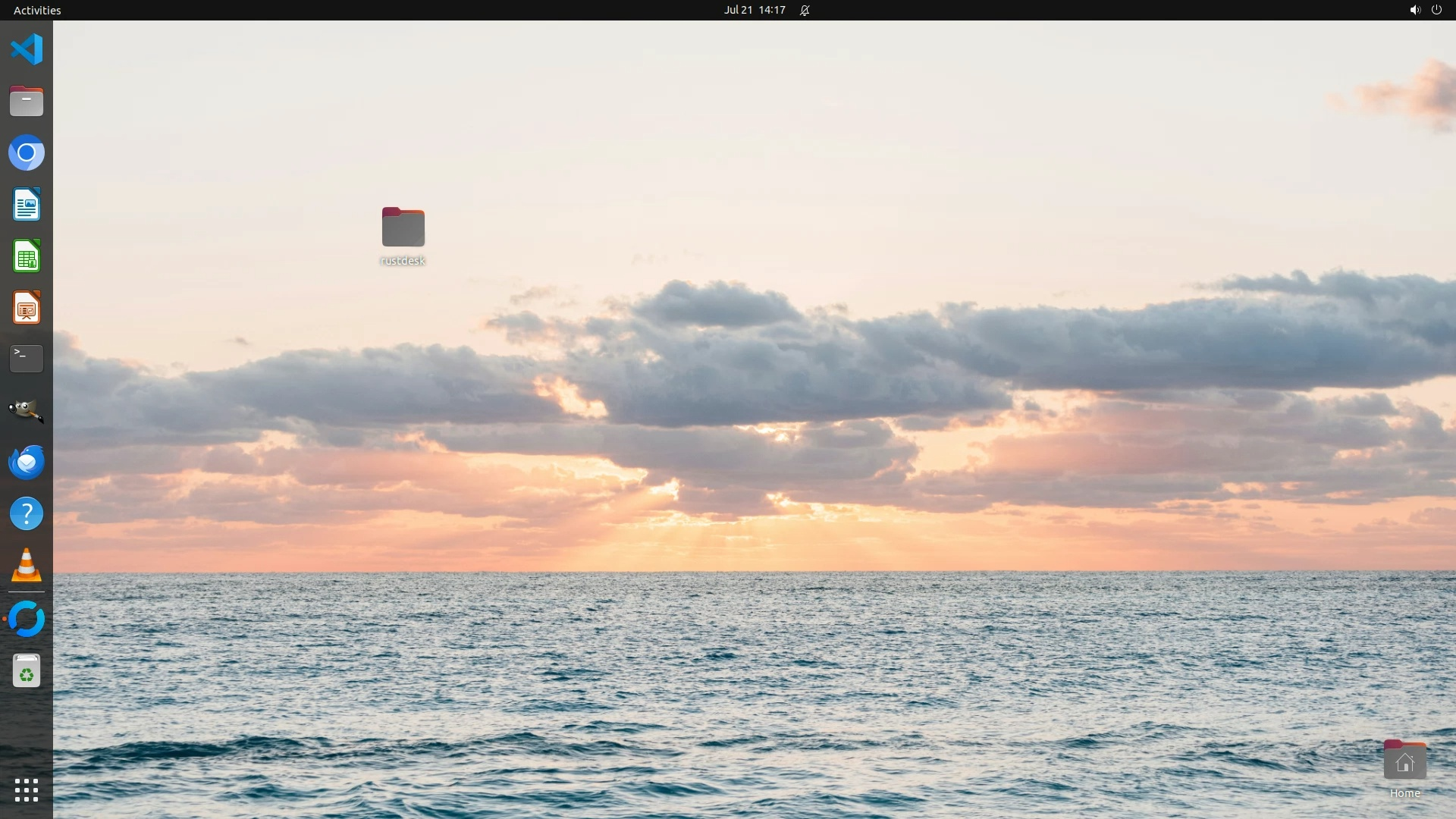This screenshot has width=1456, height=819.
Task: Open the power menu in the top-right corner
Action: 1436,10
